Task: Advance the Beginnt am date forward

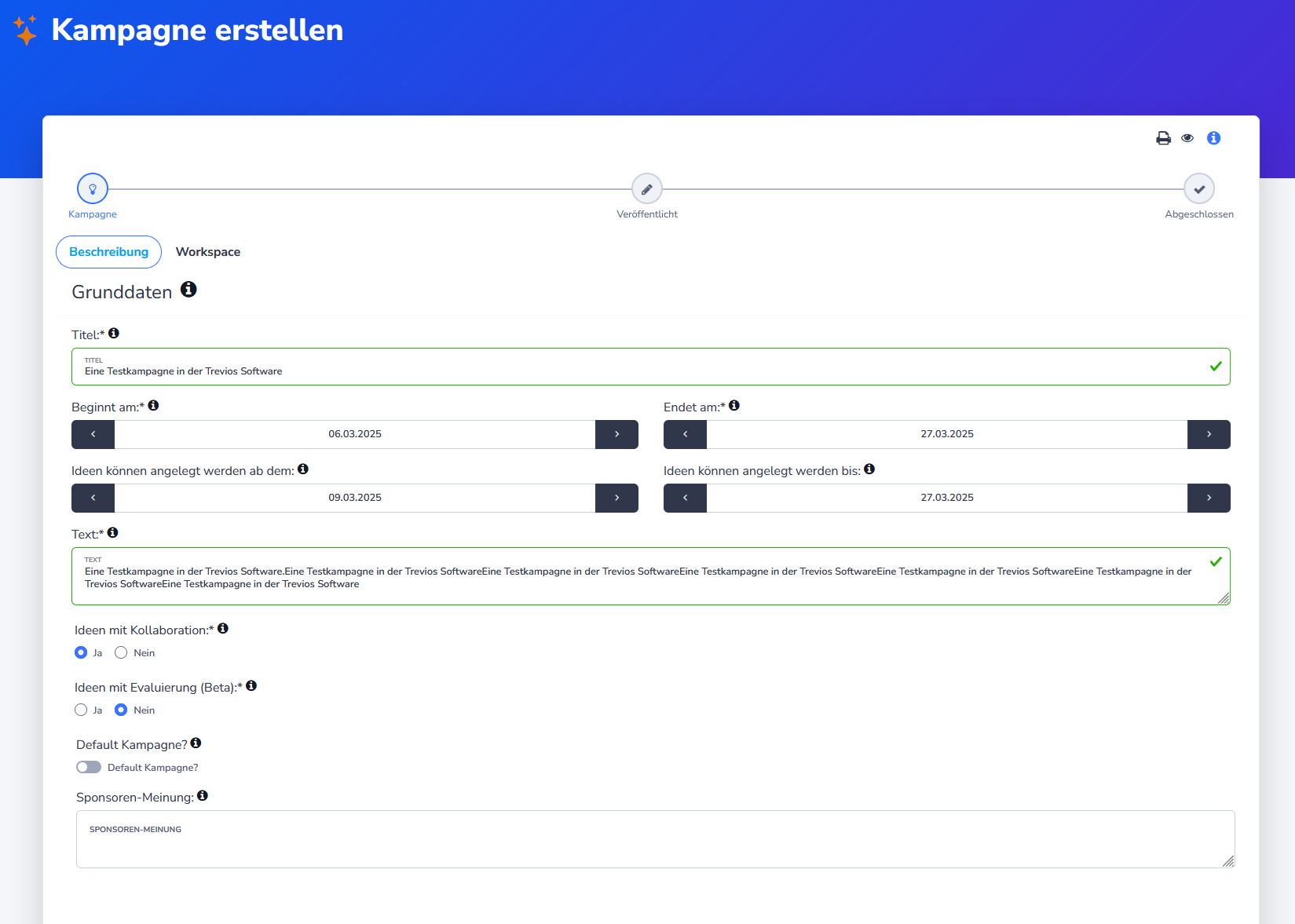Action: (616, 434)
